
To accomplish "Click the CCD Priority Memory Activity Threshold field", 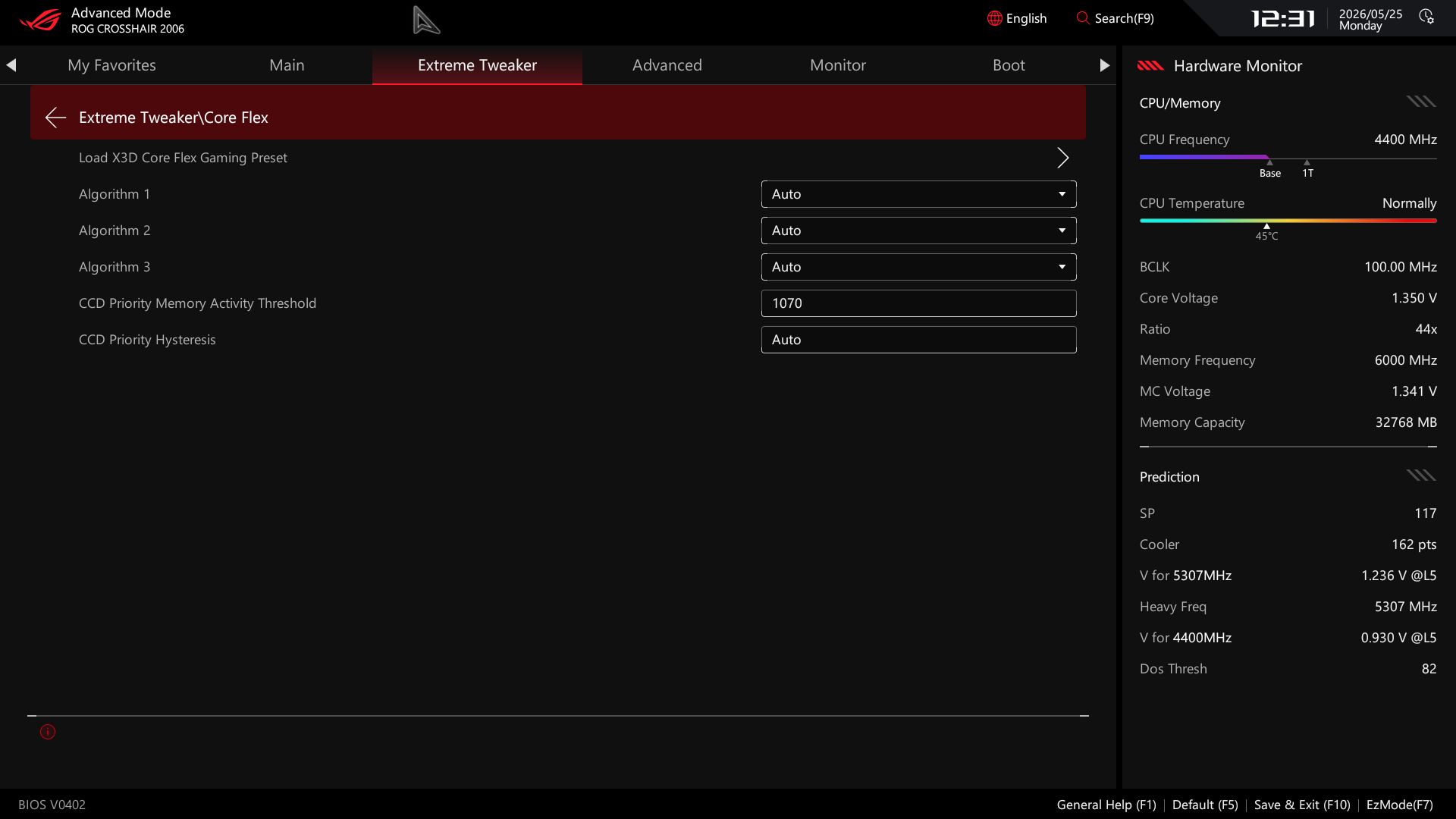I will pos(918,303).
